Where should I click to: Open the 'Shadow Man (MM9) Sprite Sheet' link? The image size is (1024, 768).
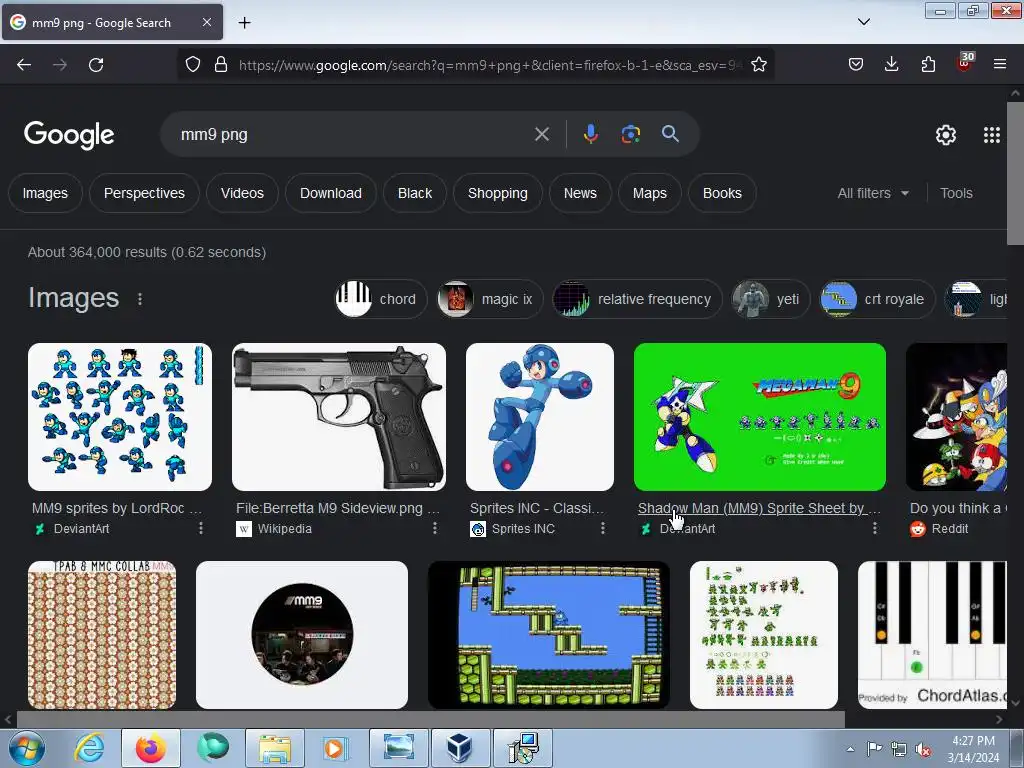pos(759,508)
